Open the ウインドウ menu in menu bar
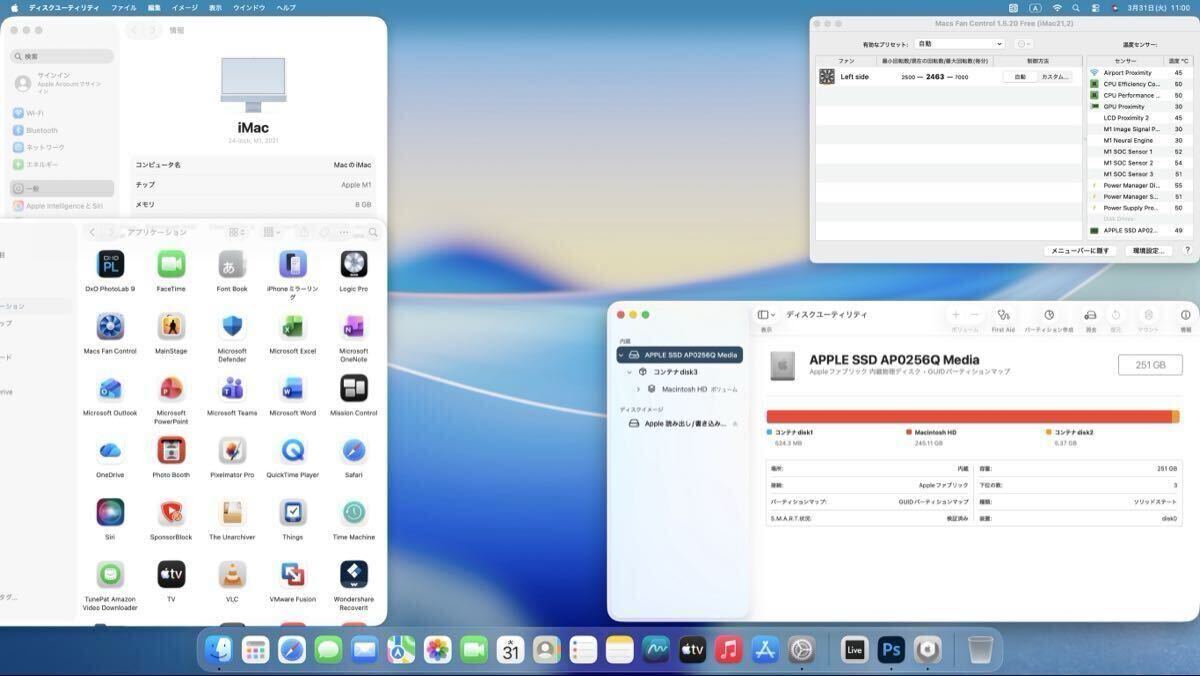The image size is (1200, 676). 249,7
